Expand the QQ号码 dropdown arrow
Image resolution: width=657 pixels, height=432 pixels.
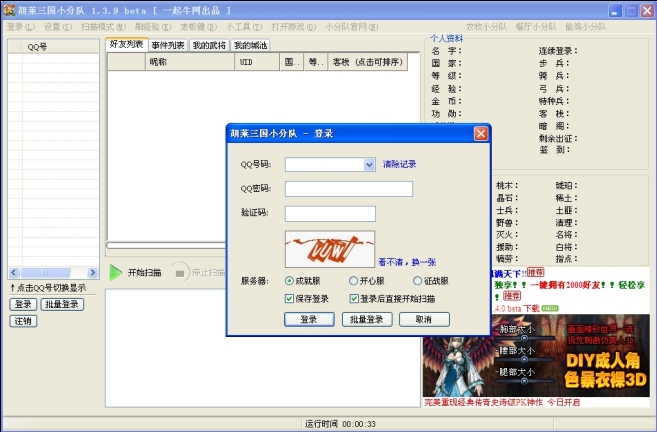369,165
